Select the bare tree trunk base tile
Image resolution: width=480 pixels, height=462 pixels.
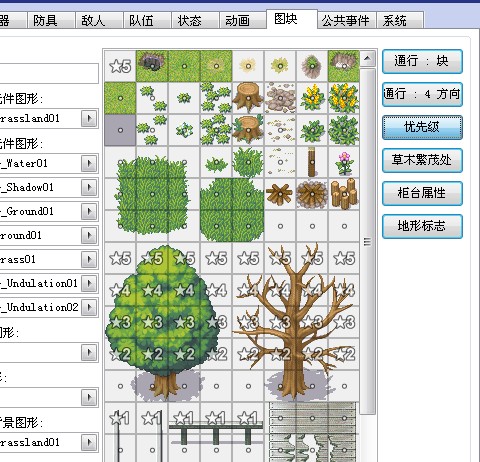click(280, 386)
